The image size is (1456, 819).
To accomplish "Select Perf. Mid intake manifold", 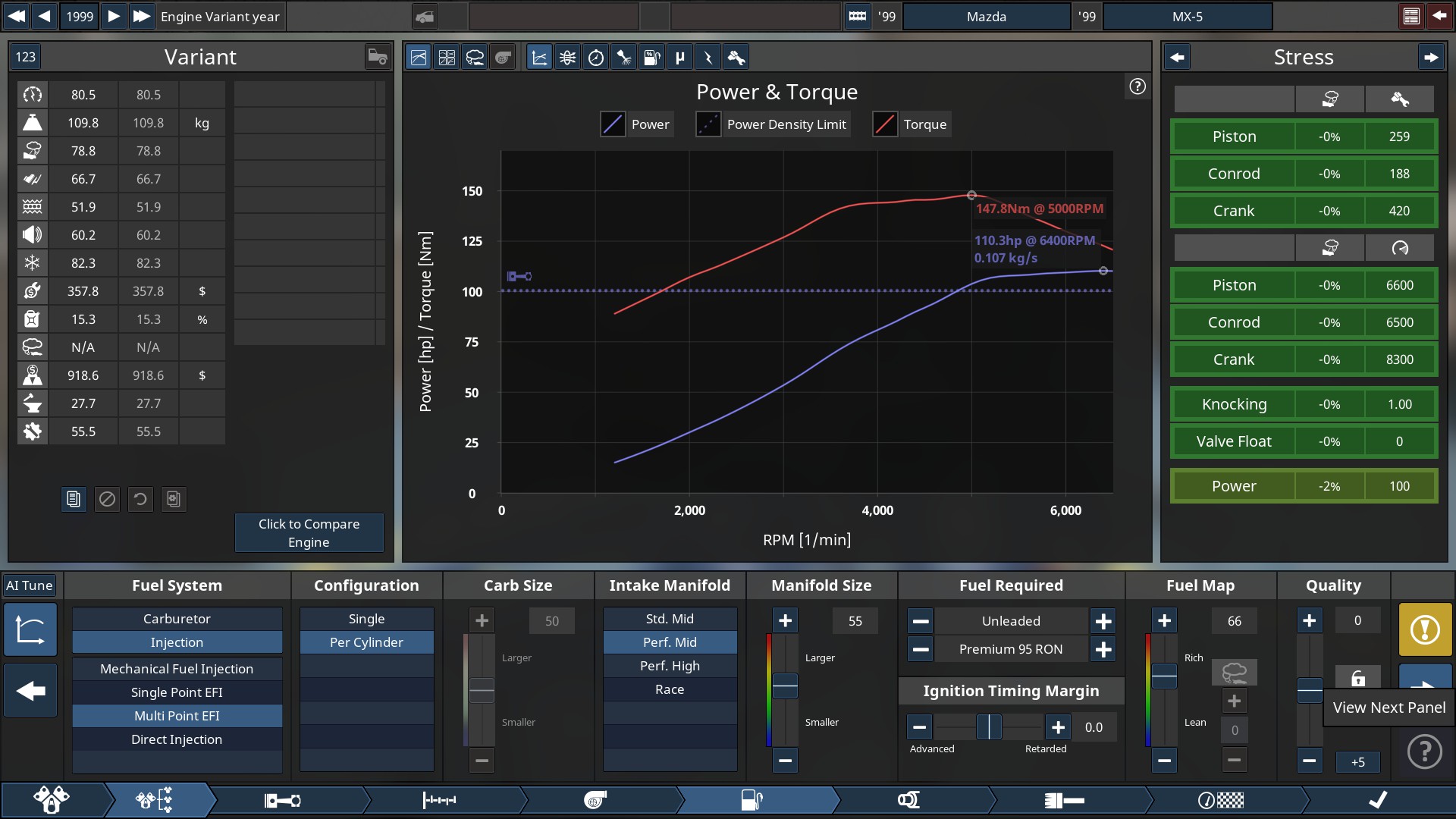I will [x=670, y=642].
